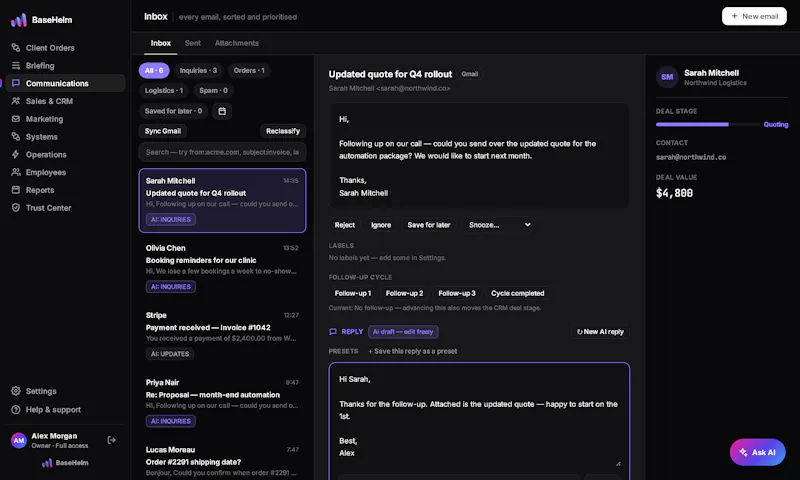800x480 pixels.
Task: Switch to the Sent tab
Action: point(192,43)
